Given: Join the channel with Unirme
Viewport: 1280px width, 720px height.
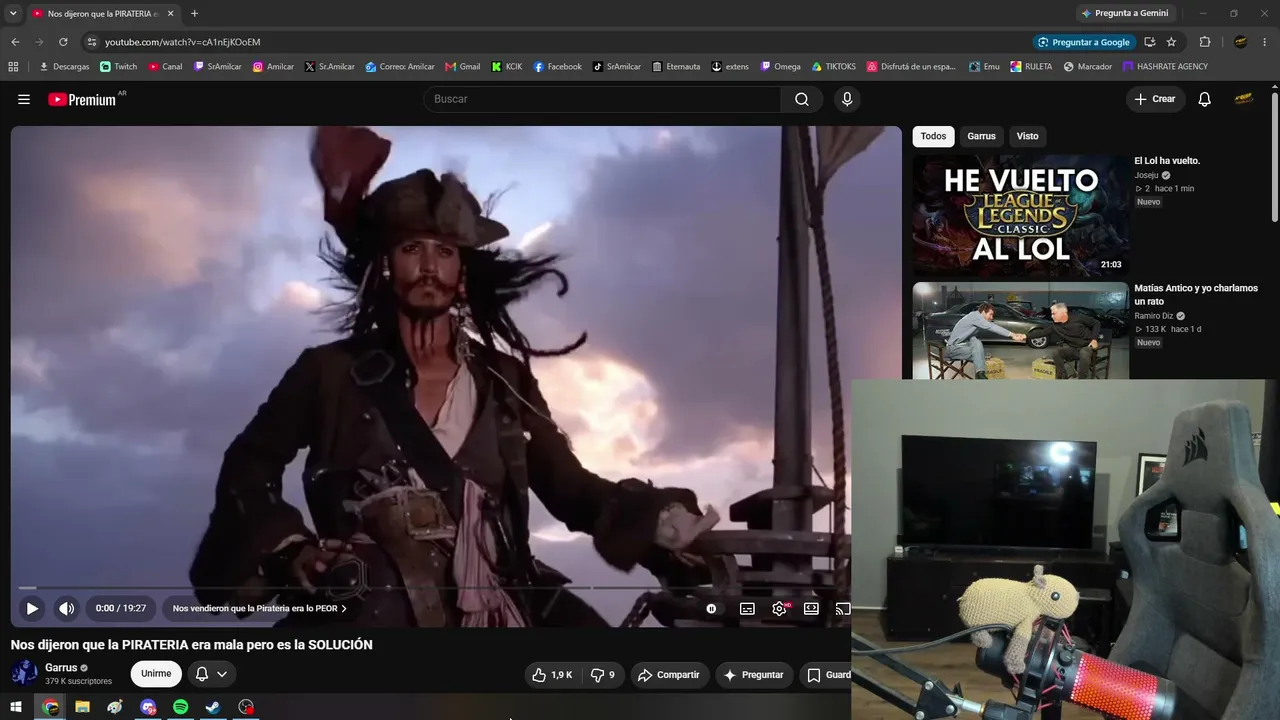Looking at the screenshot, I should tap(156, 674).
